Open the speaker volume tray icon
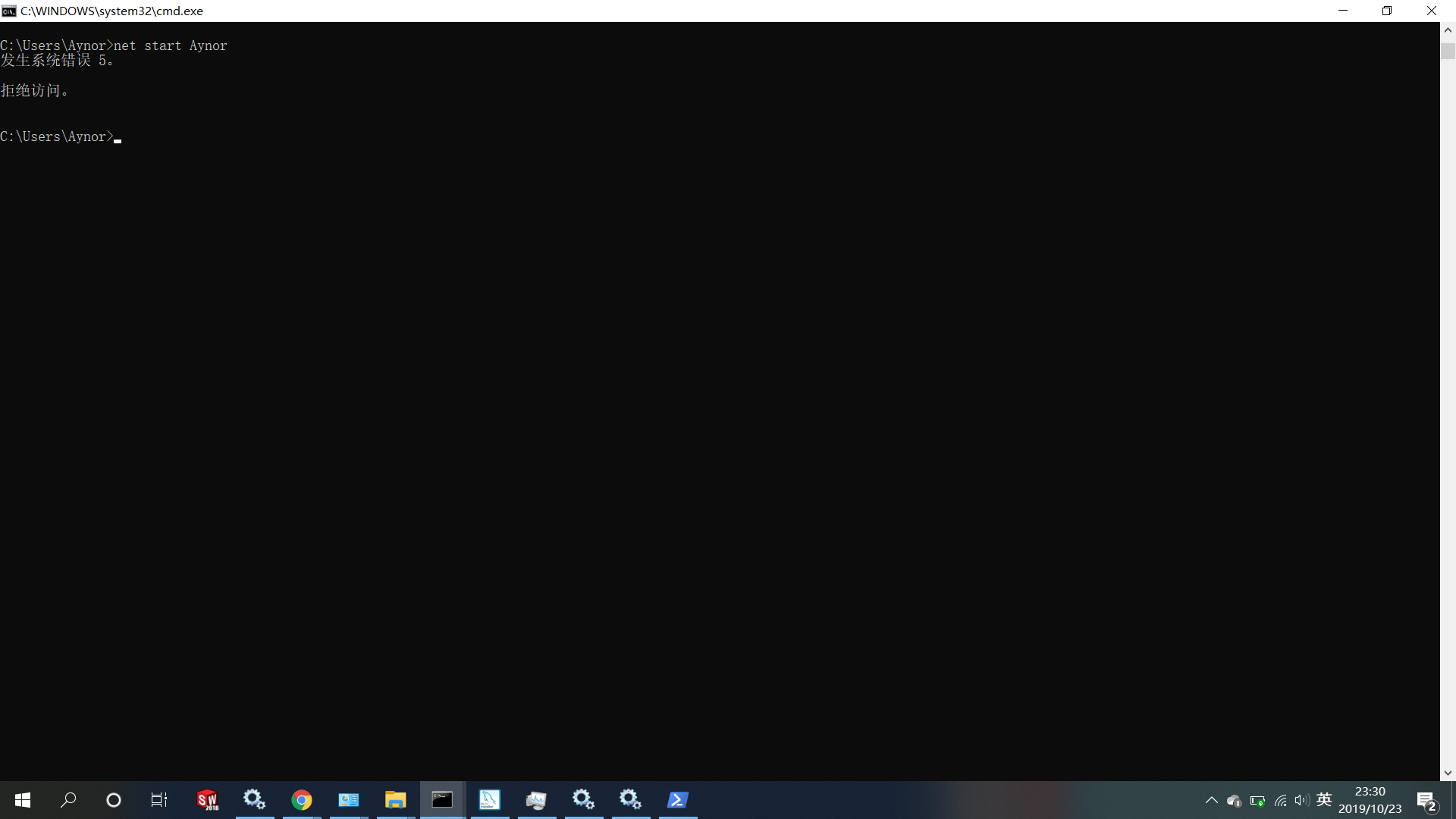This screenshot has width=1456, height=819. 1302,801
